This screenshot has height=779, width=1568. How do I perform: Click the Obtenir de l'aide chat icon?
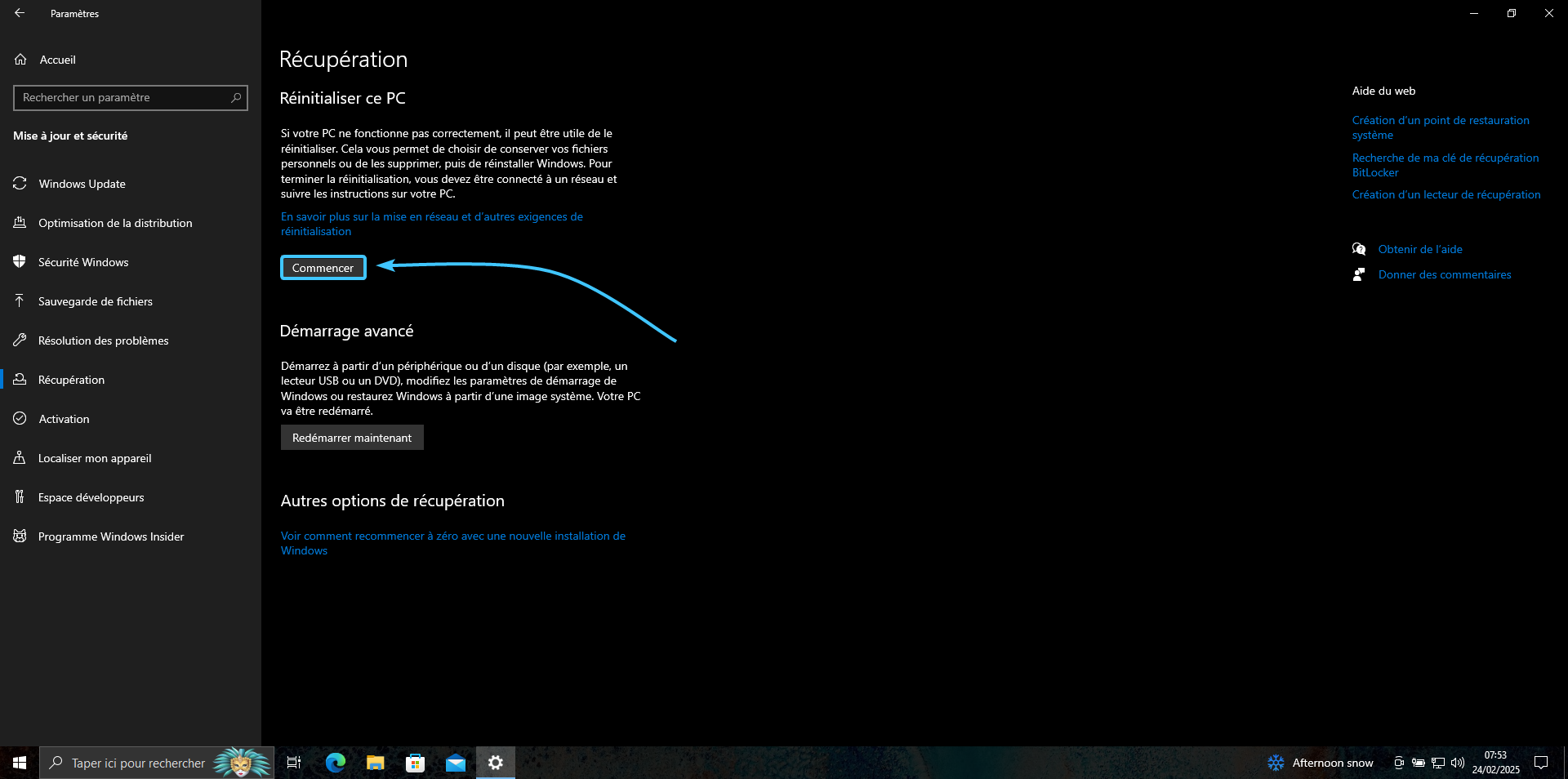1359,249
